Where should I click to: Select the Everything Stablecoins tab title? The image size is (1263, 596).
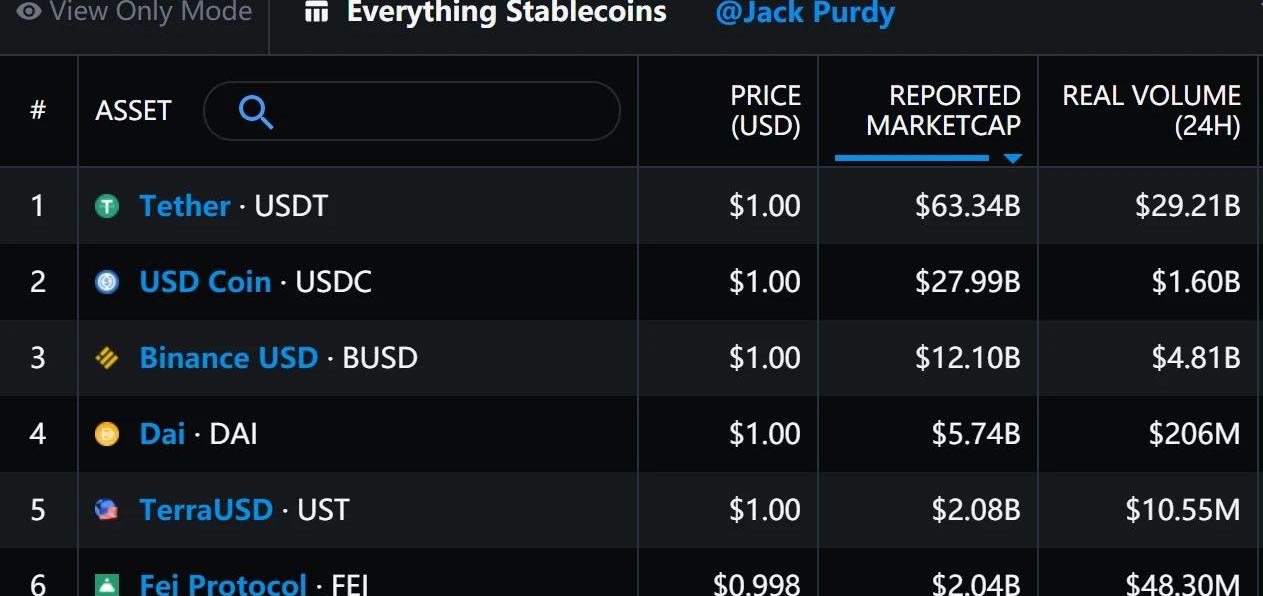pyautogui.click(x=506, y=13)
